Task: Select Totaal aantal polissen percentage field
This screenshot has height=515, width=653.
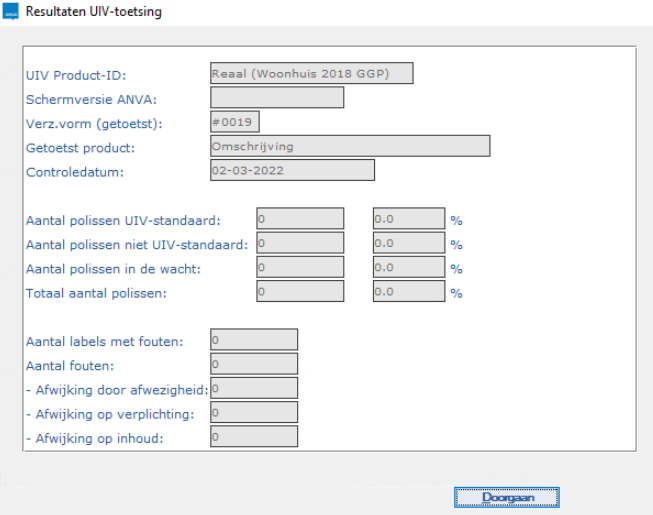Action: coord(409,291)
